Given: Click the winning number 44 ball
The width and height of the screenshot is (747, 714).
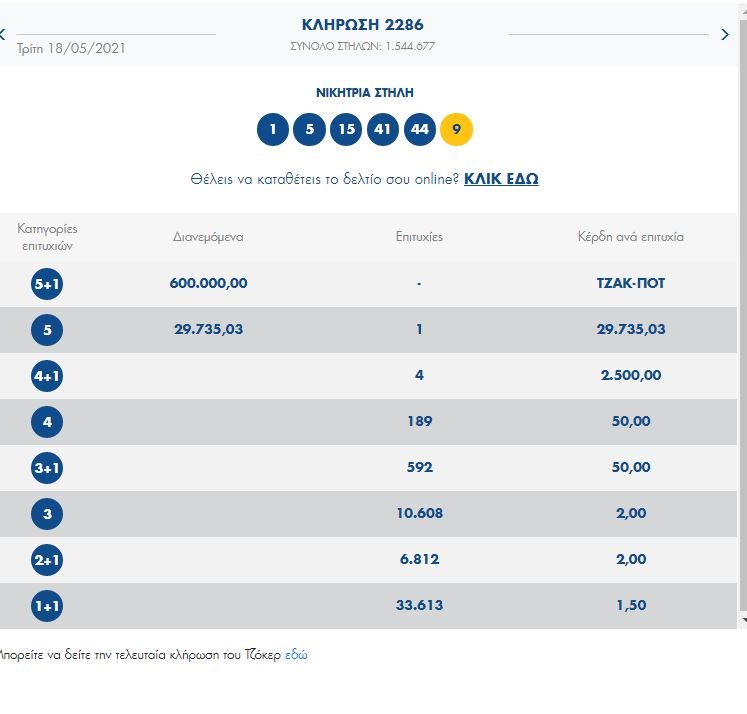Looking at the screenshot, I should point(419,129).
